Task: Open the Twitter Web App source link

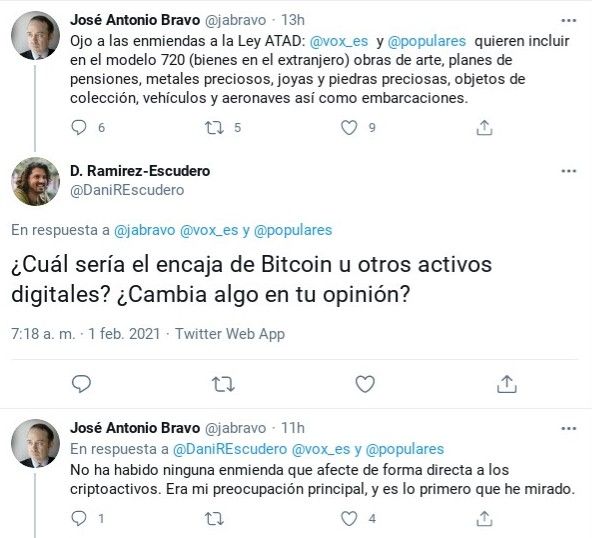Action: [x=230, y=334]
